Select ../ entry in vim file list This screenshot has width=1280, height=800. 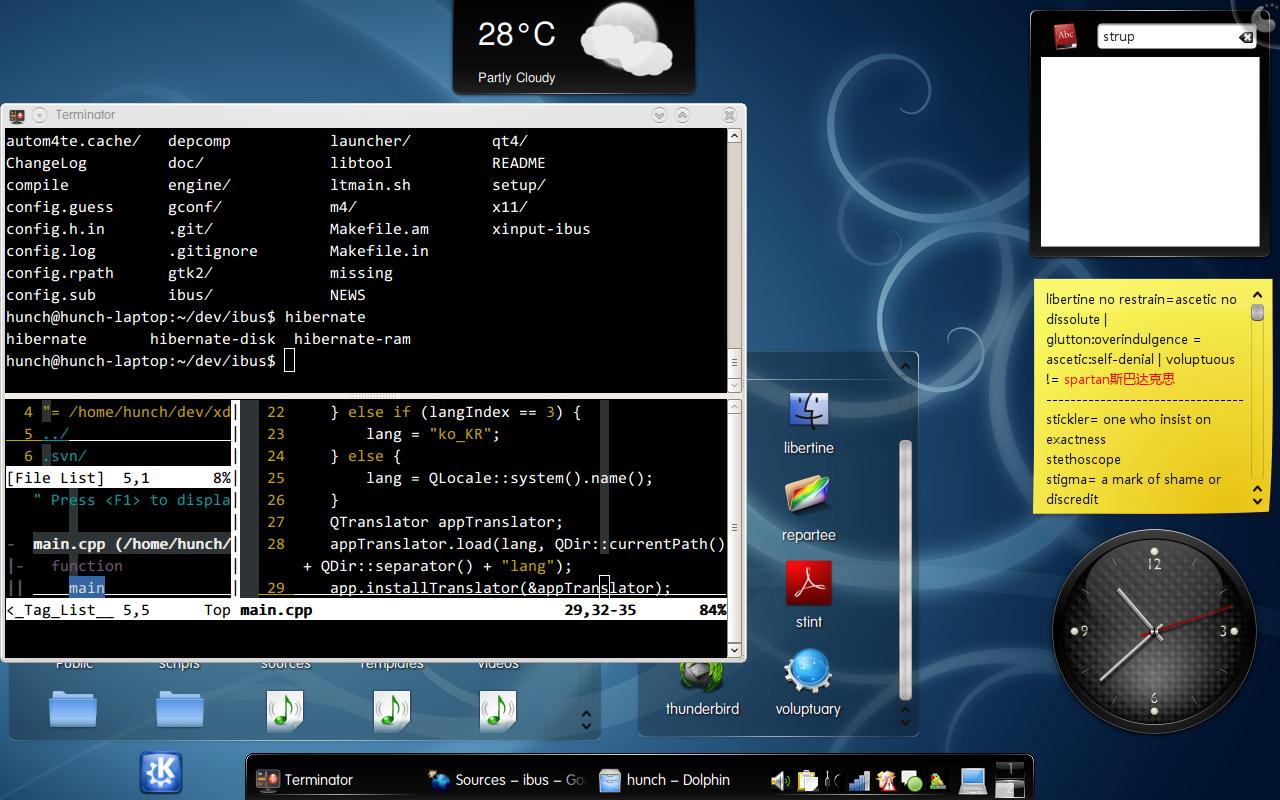click(x=55, y=434)
